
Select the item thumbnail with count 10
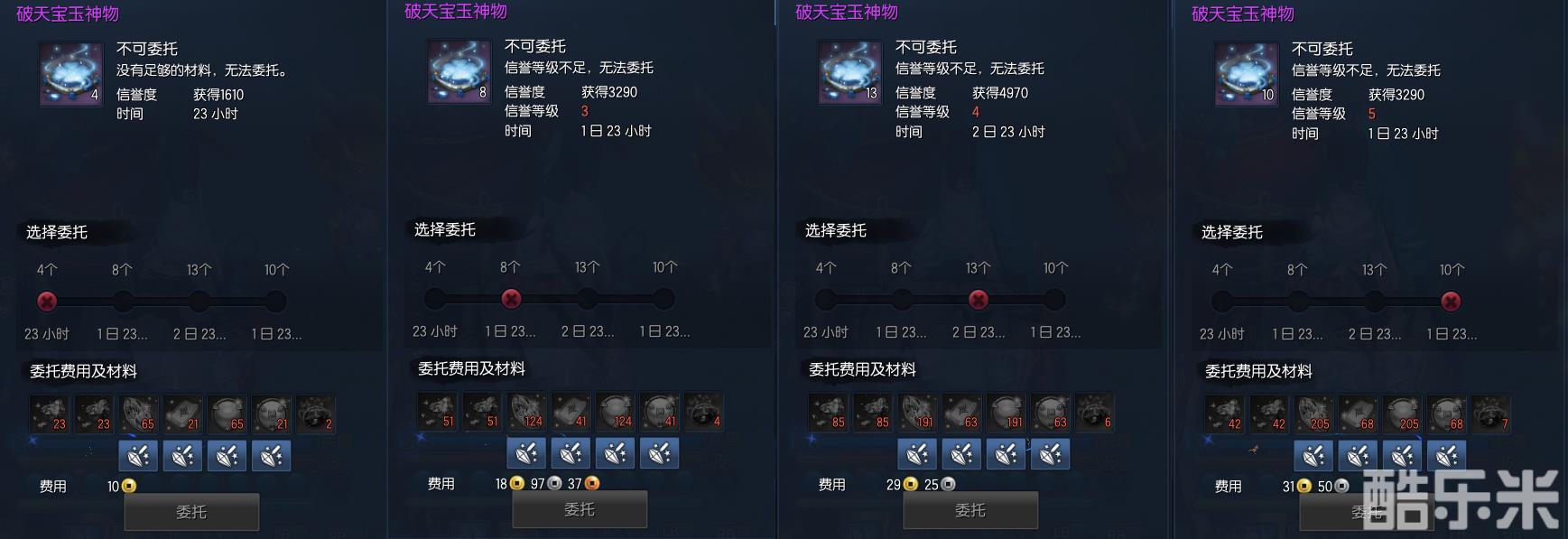tap(1246, 74)
